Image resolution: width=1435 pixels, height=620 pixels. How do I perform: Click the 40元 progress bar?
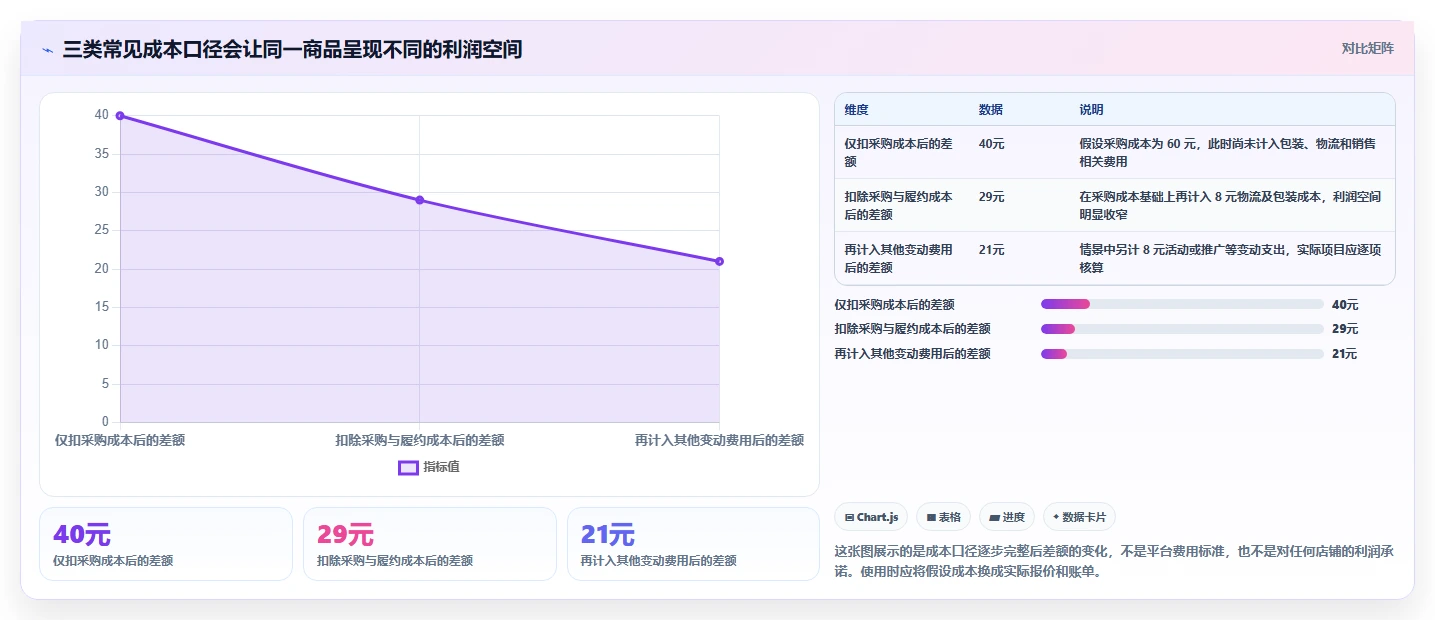click(x=1182, y=304)
